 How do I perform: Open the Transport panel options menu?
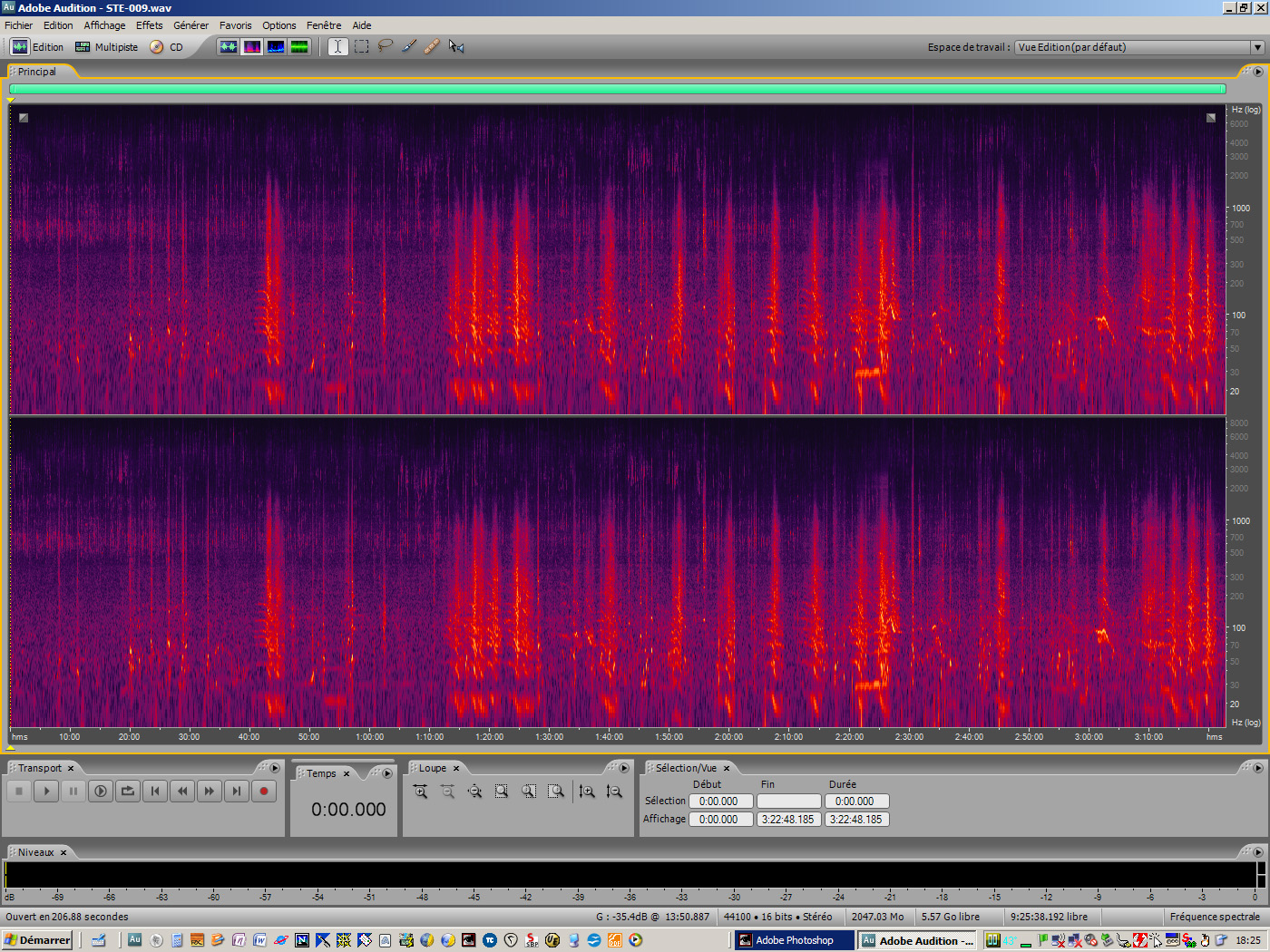[x=275, y=768]
